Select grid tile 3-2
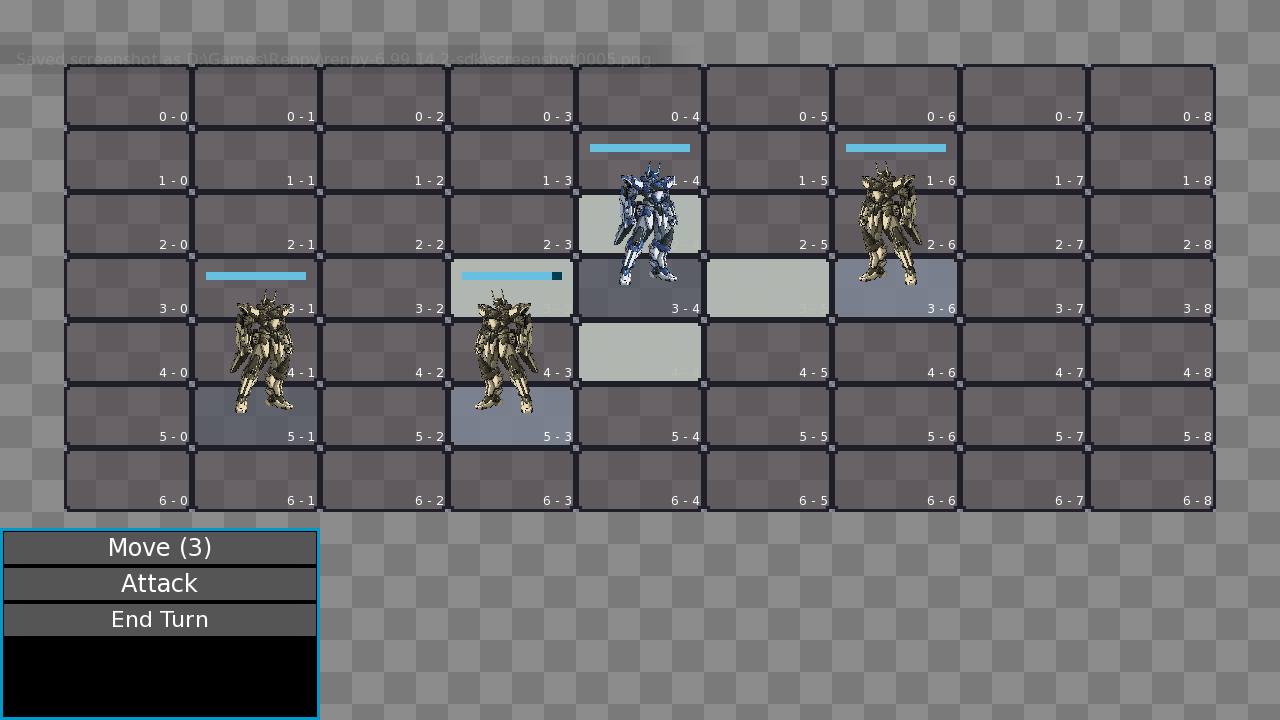This screenshot has width=1280, height=720. pos(384,288)
